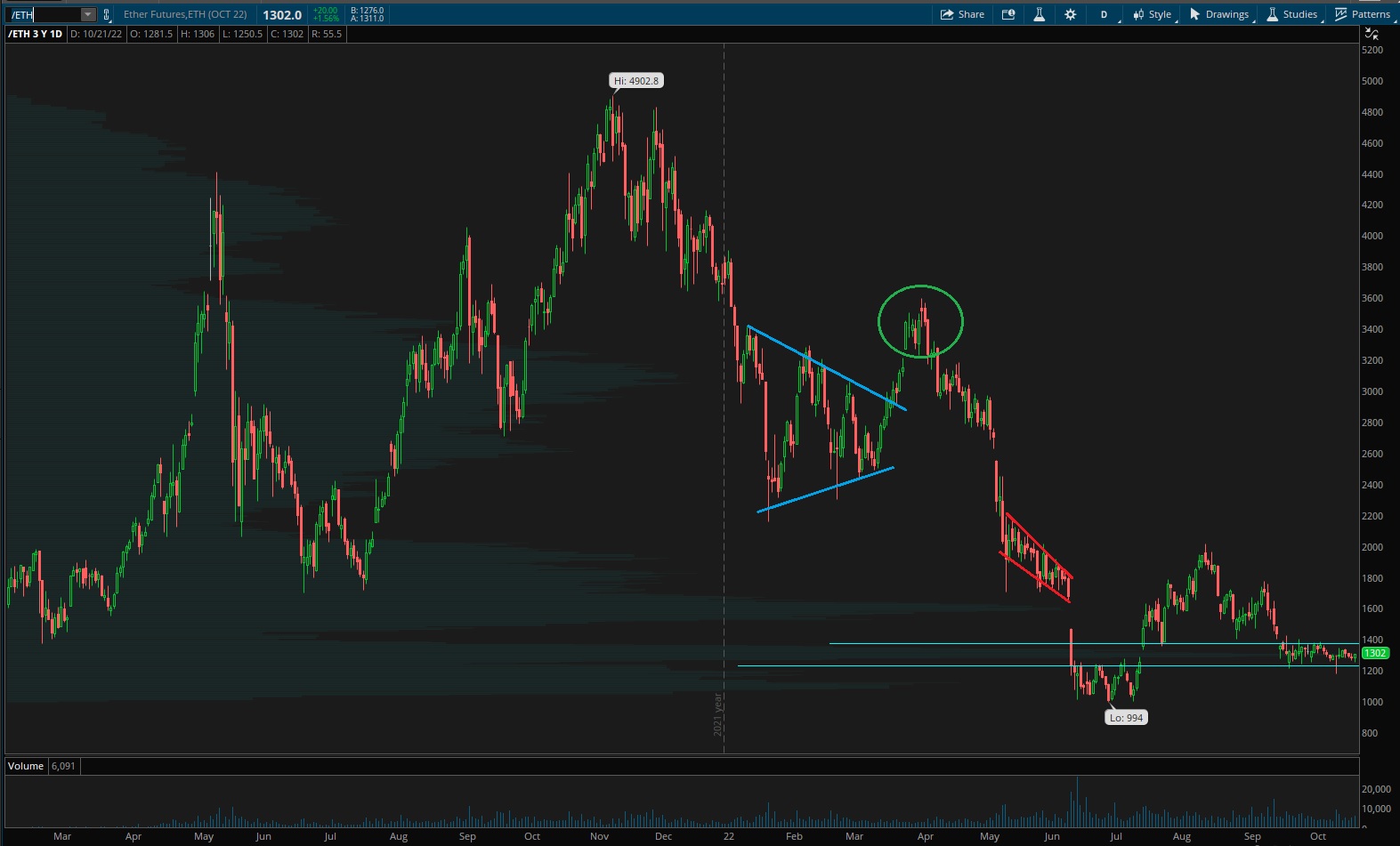This screenshot has height=846, width=1400.
Task: Click the /ETH 3 Y 1D chart label
Action: coord(36,34)
